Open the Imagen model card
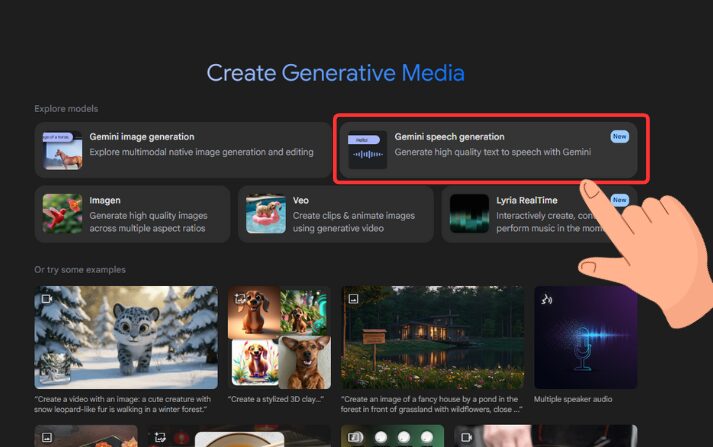Viewport: 713px width, 447px height. (x=132, y=214)
